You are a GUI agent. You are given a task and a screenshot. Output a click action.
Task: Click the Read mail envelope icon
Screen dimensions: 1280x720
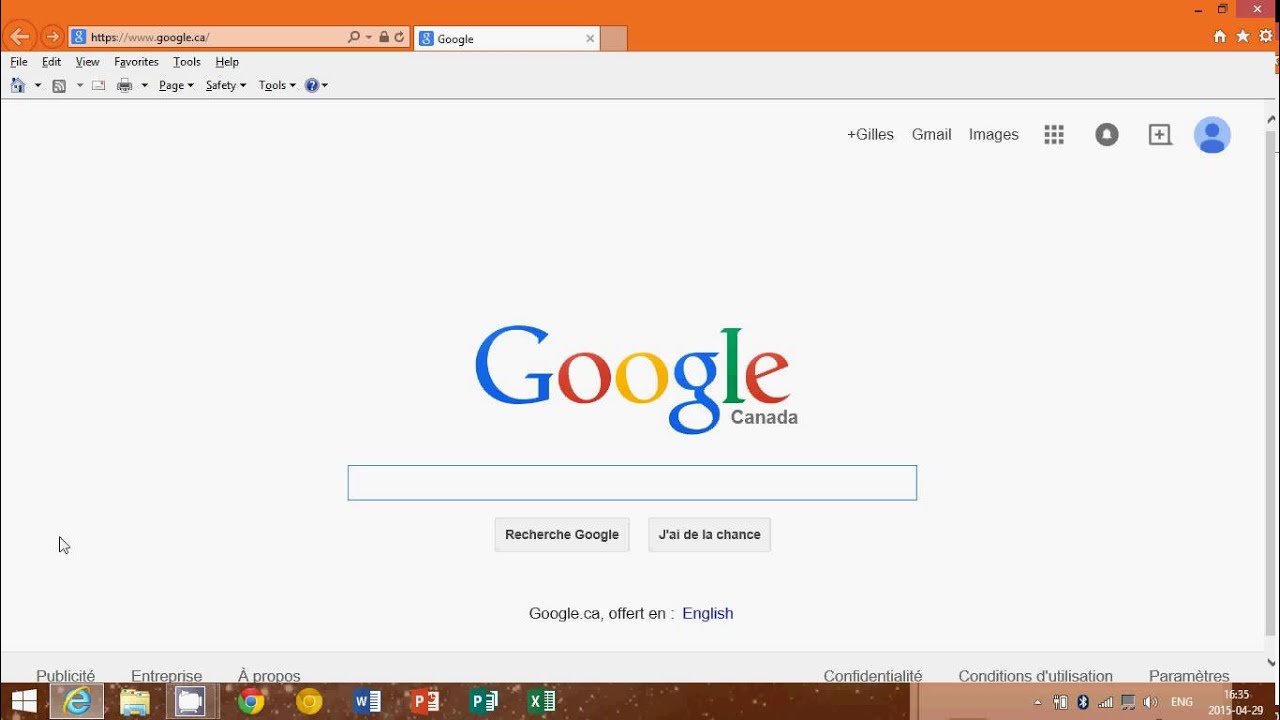(98, 85)
